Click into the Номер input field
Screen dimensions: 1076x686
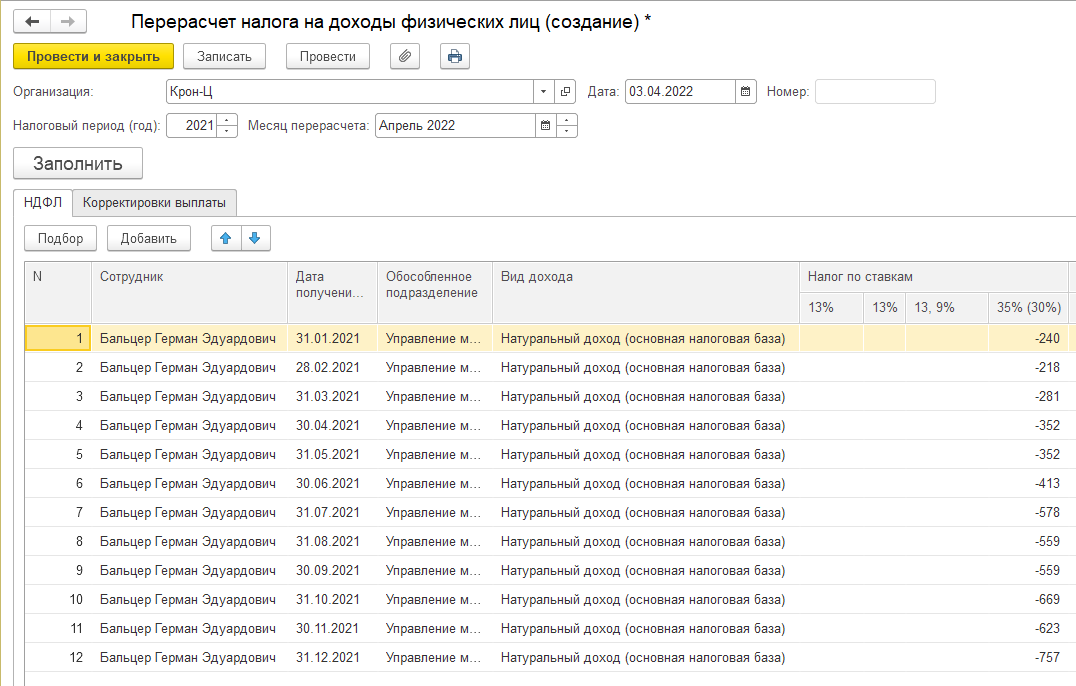tap(875, 92)
